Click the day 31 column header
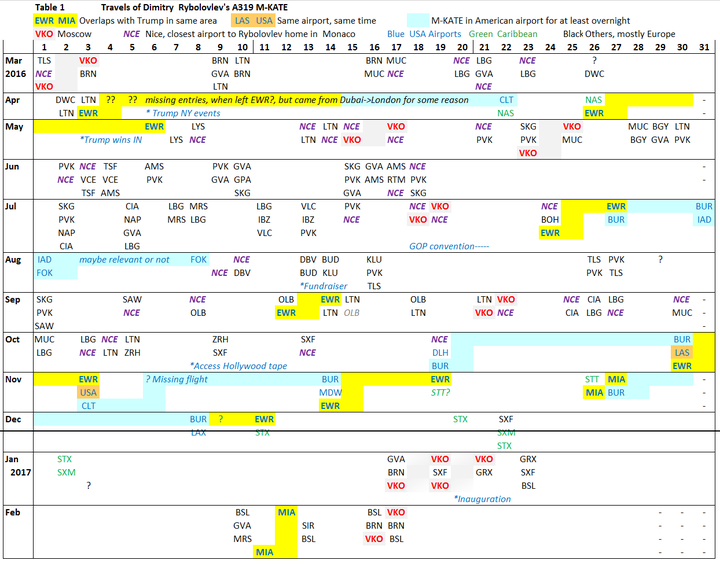Screen dimensions: 720x564 704,47
